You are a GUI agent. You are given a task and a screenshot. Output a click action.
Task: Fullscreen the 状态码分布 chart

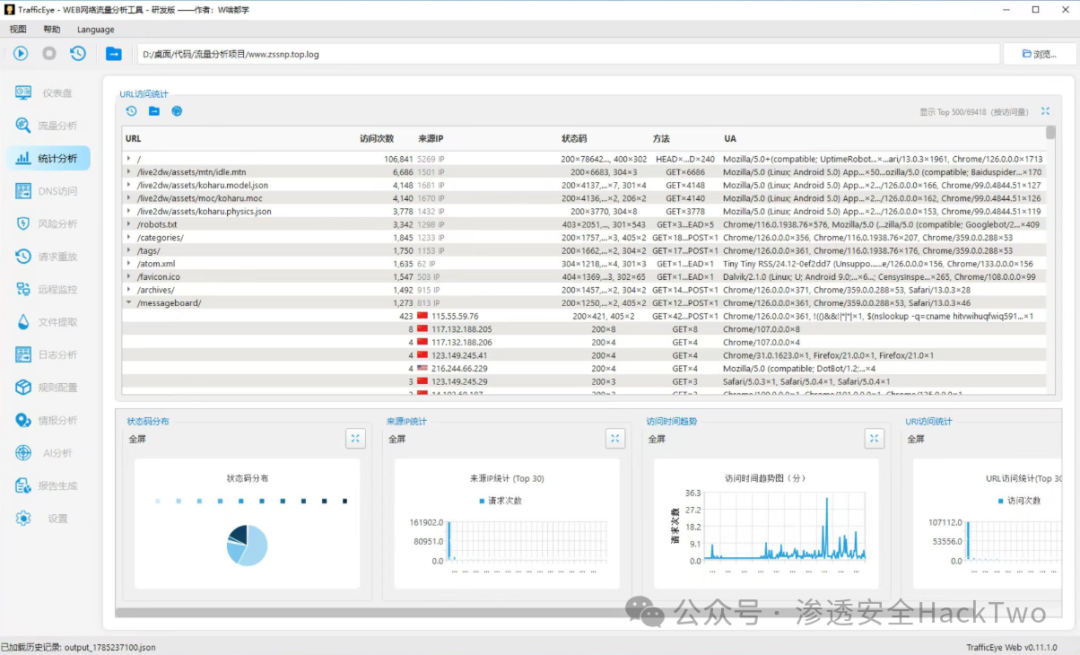[x=355, y=439]
